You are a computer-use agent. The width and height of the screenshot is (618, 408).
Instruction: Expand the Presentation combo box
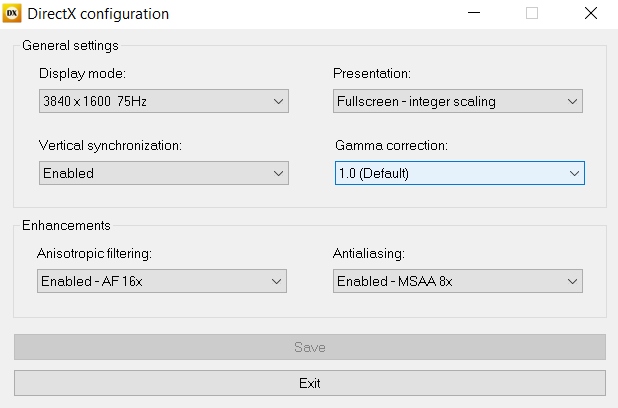pos(457,101)
